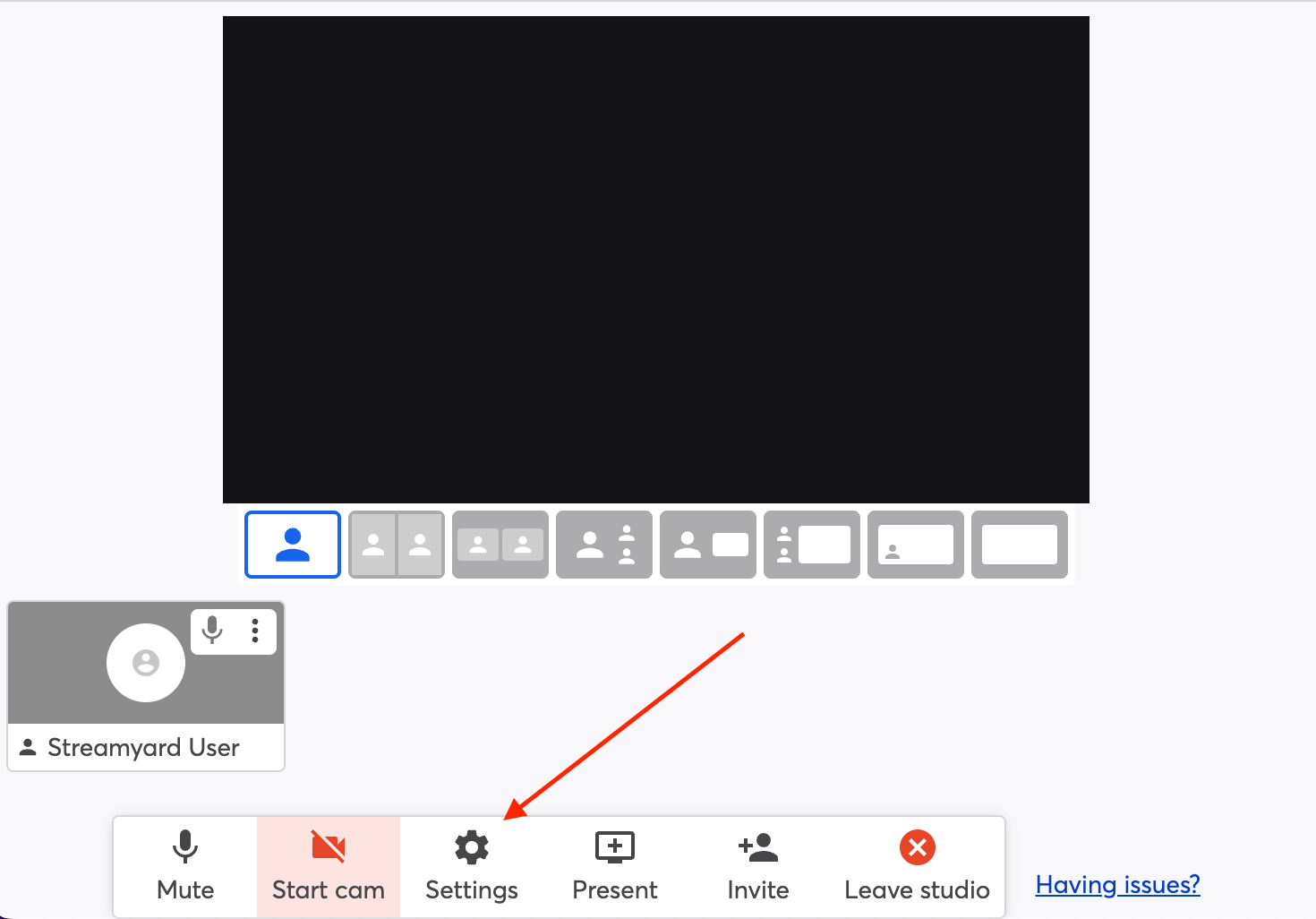Screen dimensions: 1316x919
Task: Open the three-dot menu on the participant tile
Action: coord(255,631)
